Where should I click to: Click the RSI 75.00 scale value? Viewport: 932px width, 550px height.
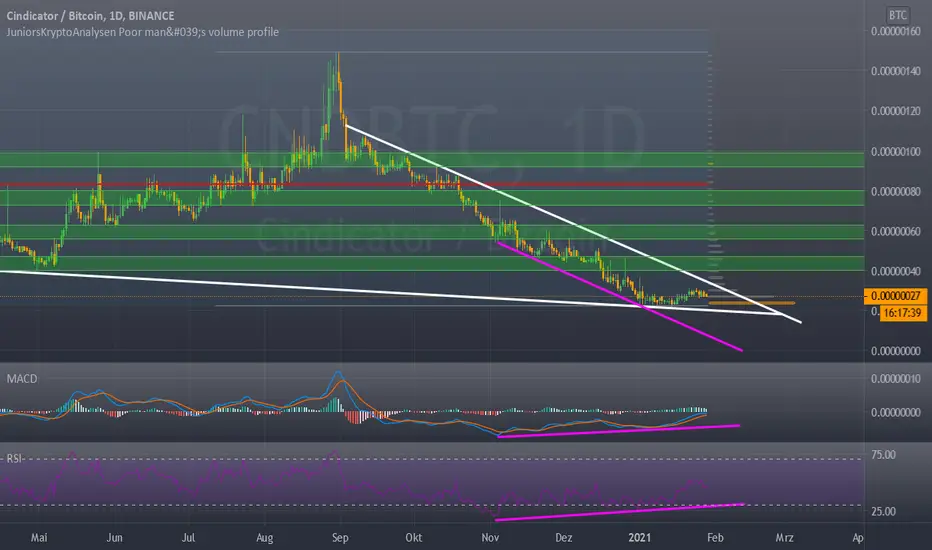[x=883, y=455]
